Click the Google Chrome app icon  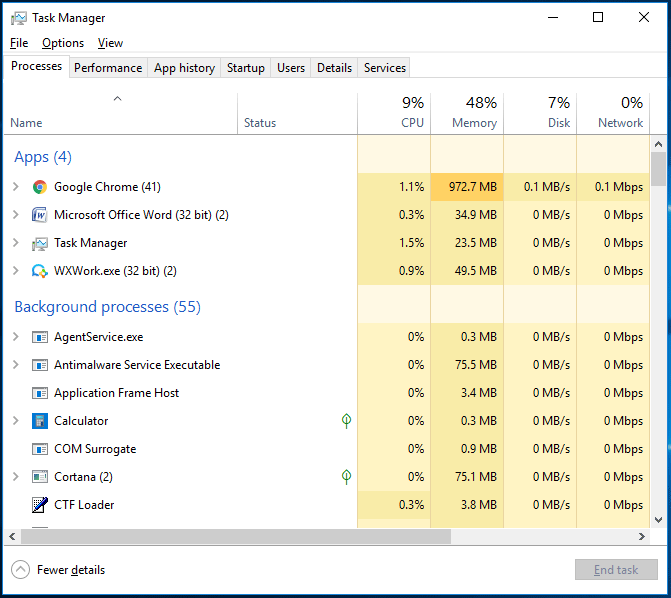(40, 187)
